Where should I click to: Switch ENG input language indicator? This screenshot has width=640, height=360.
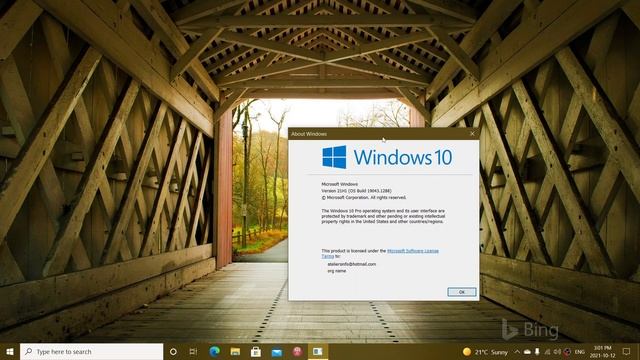click(x=580, y=352)
